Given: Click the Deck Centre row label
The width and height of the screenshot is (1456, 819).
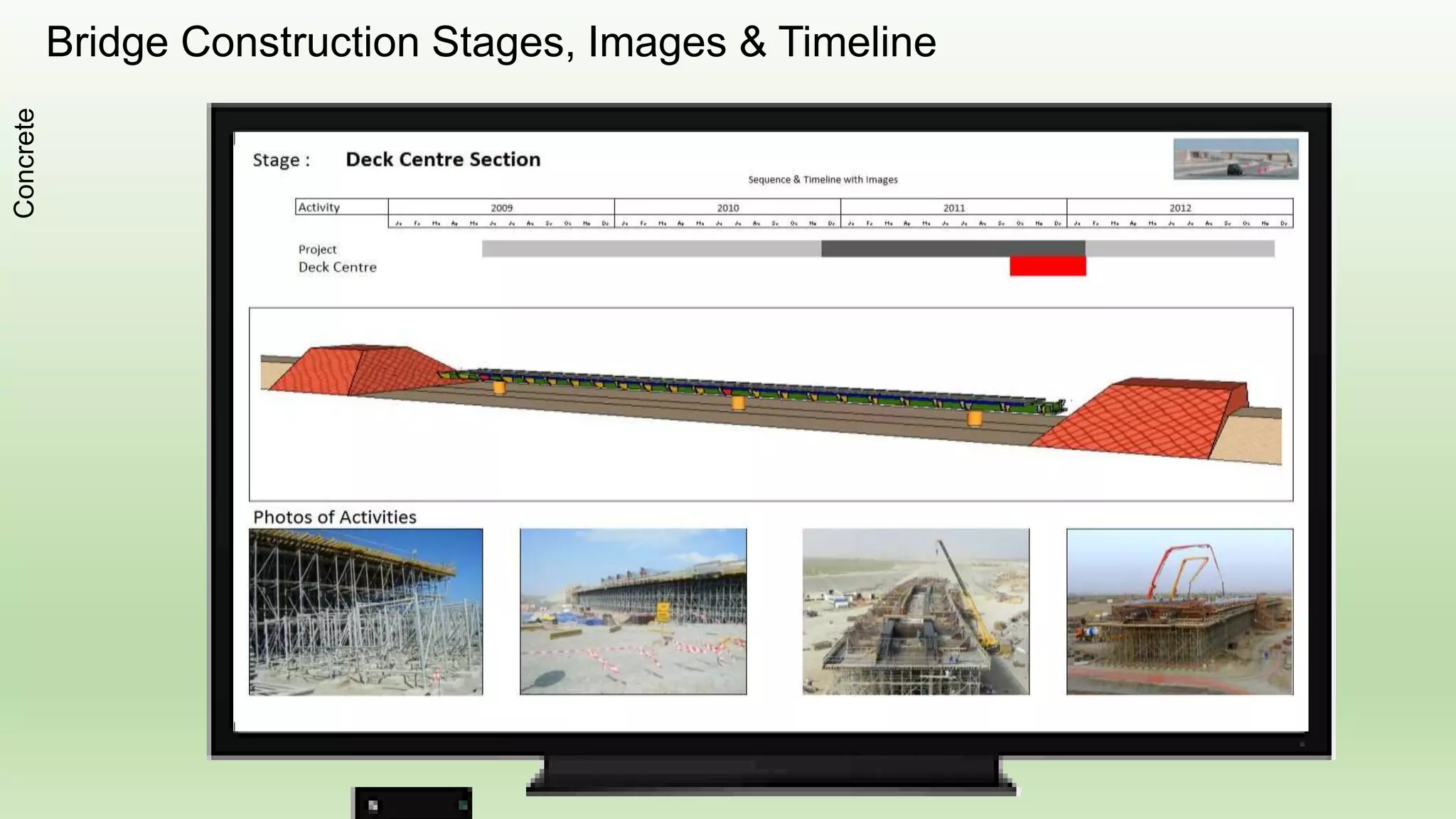Looking at the screenshot, I should coord(337,267).
